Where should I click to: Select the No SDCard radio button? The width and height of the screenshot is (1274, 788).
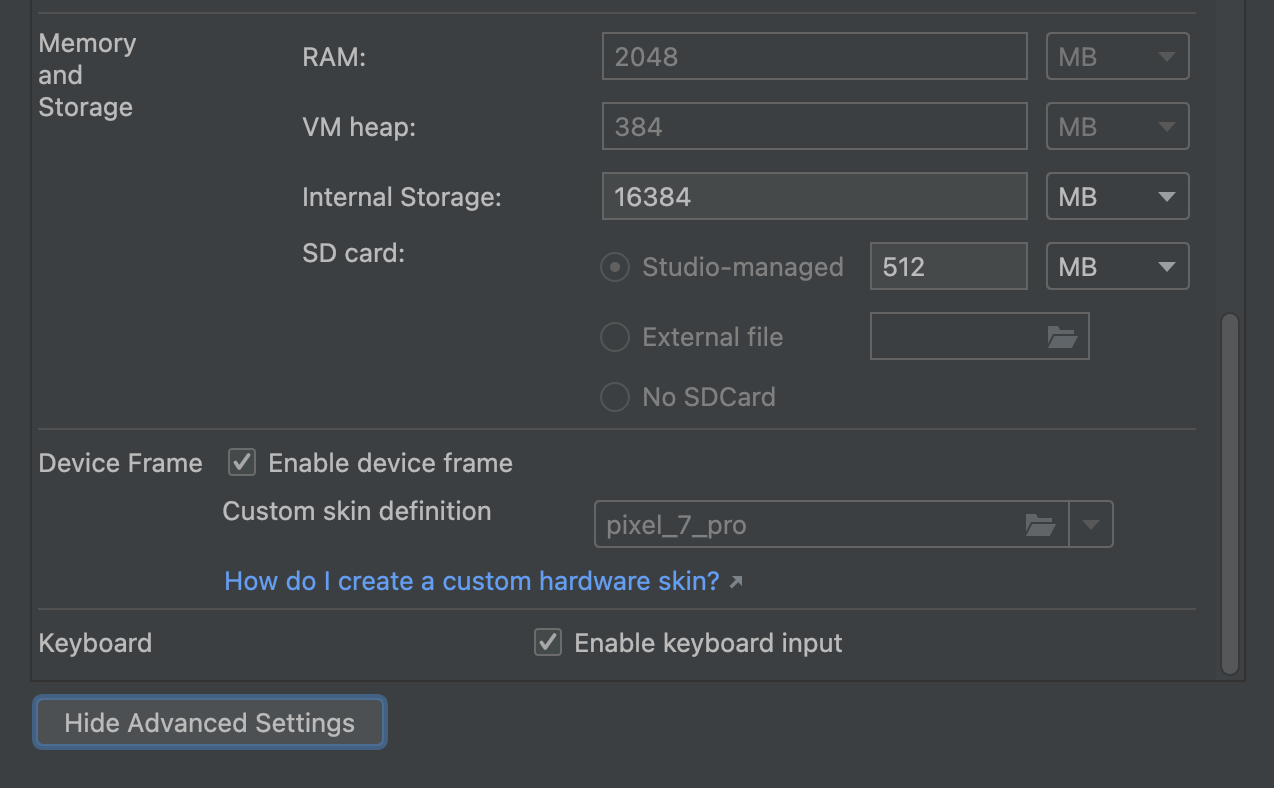(x=614, y=398)
